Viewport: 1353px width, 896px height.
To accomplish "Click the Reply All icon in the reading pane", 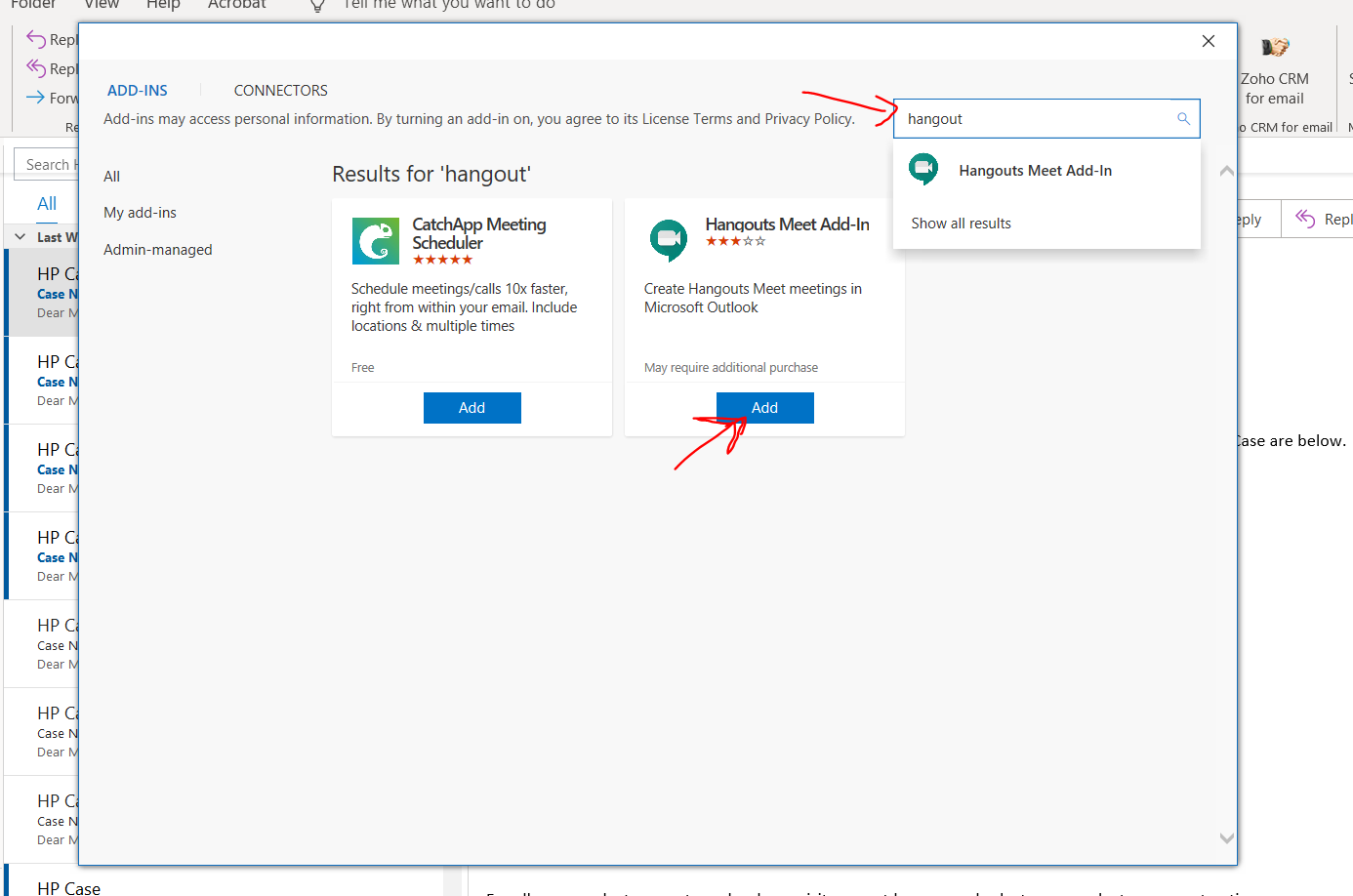I will (1305, 219).
